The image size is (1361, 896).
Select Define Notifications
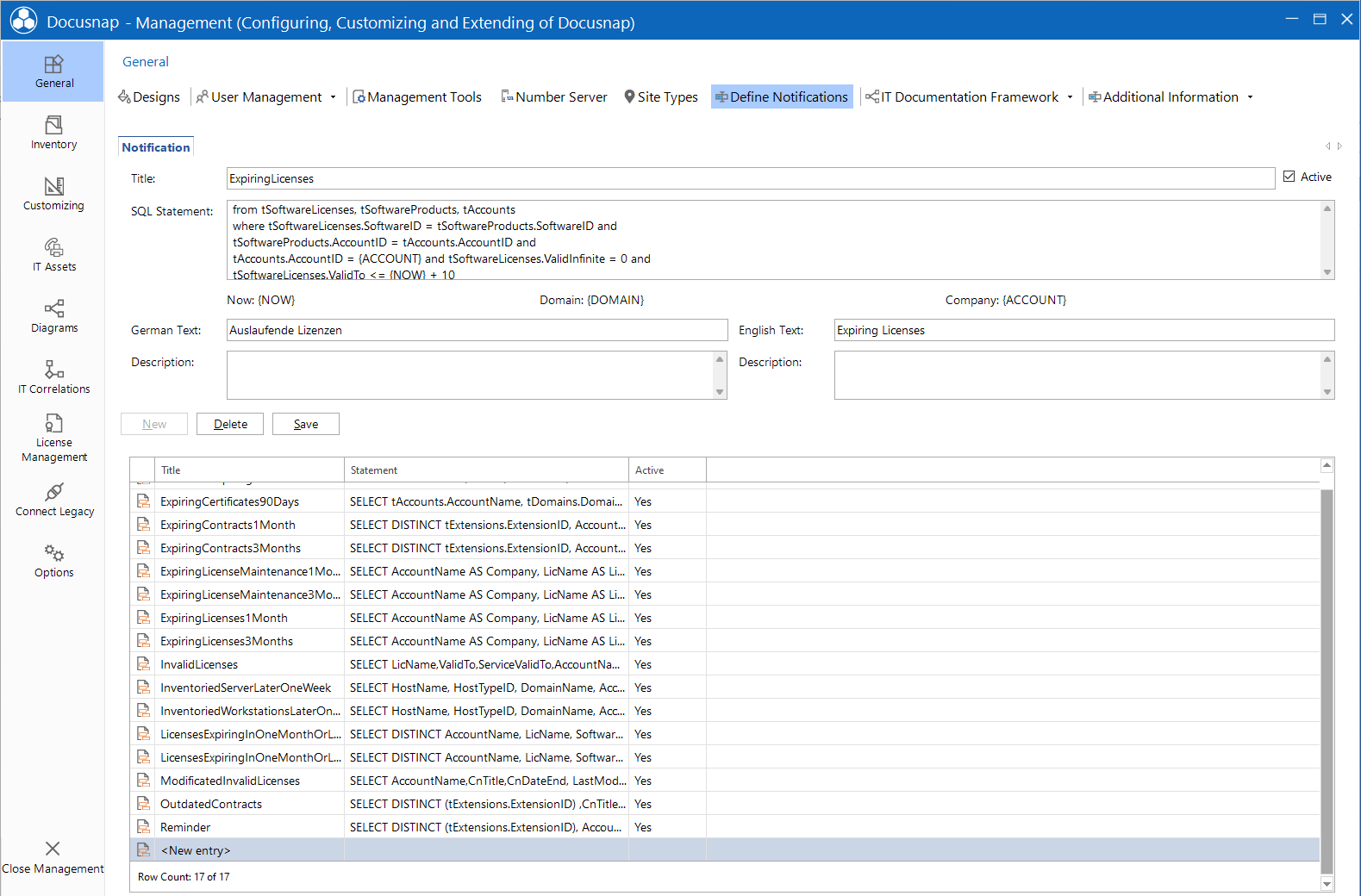(x=782, y=96)
